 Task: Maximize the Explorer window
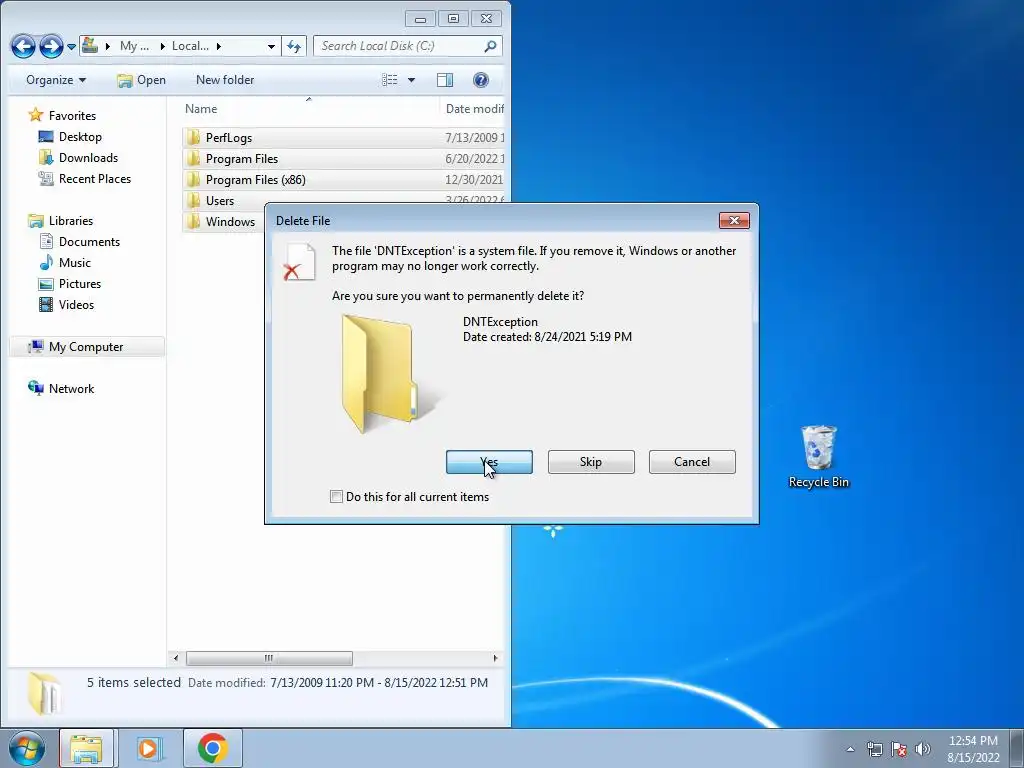(x=453, y=18)
